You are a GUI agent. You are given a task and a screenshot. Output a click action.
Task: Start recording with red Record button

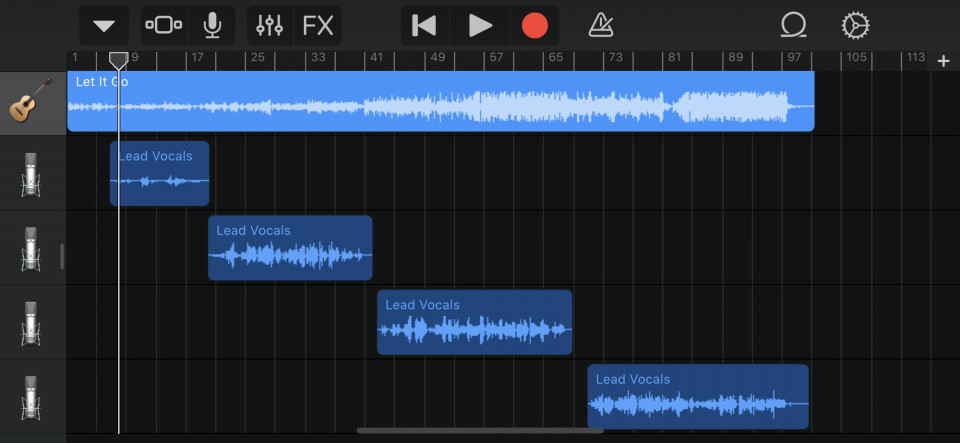point(534,26)
